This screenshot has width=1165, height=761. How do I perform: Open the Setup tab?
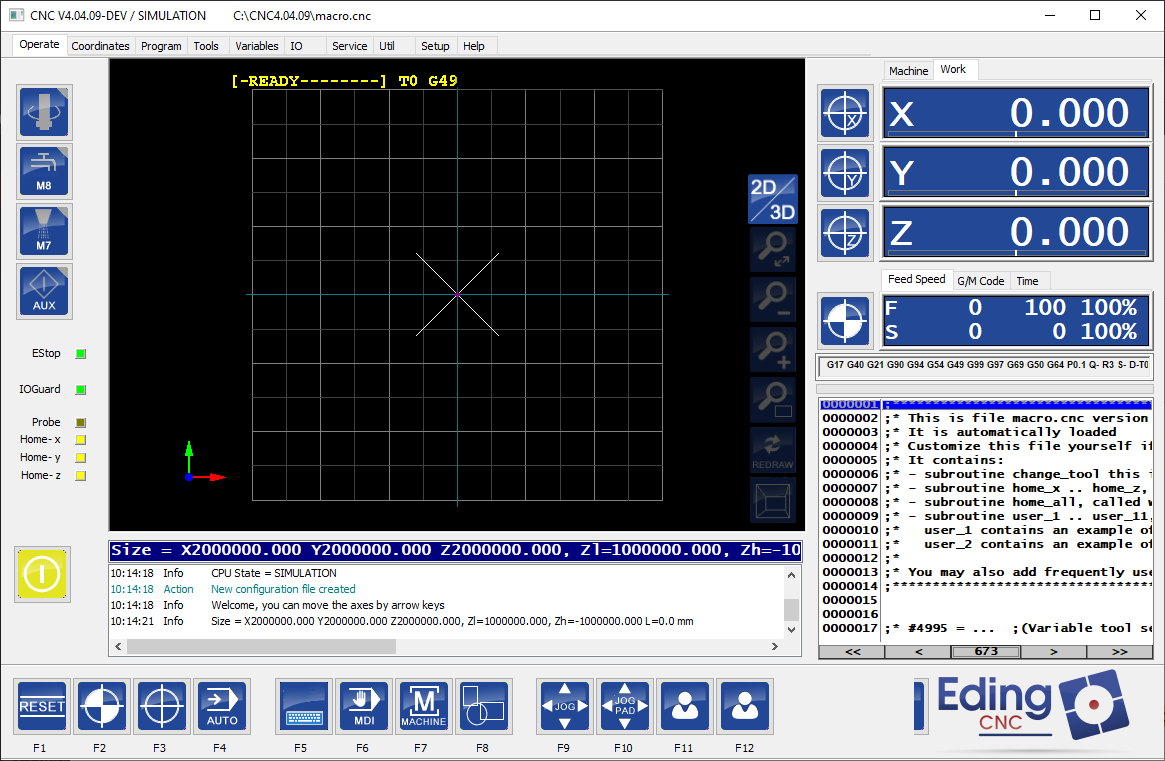pyautogui.click(x=435, y=46)
